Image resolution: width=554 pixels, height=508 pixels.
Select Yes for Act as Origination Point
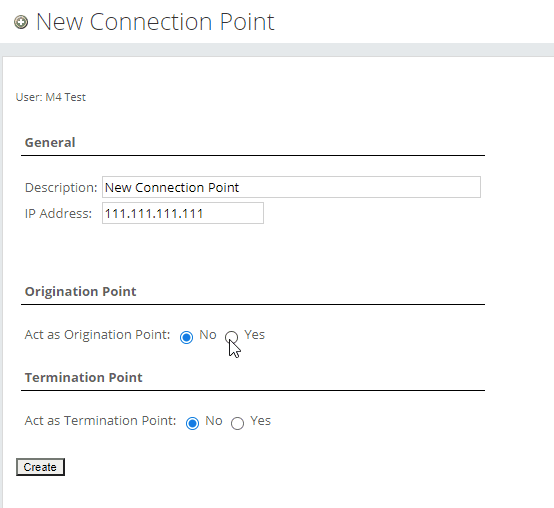[x=231, y=337]
